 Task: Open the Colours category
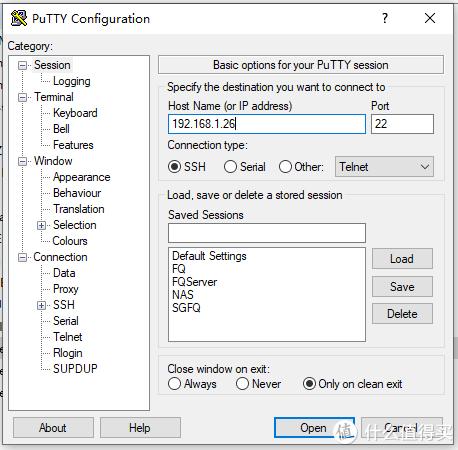pyautogui.click(x=70, y=241)
